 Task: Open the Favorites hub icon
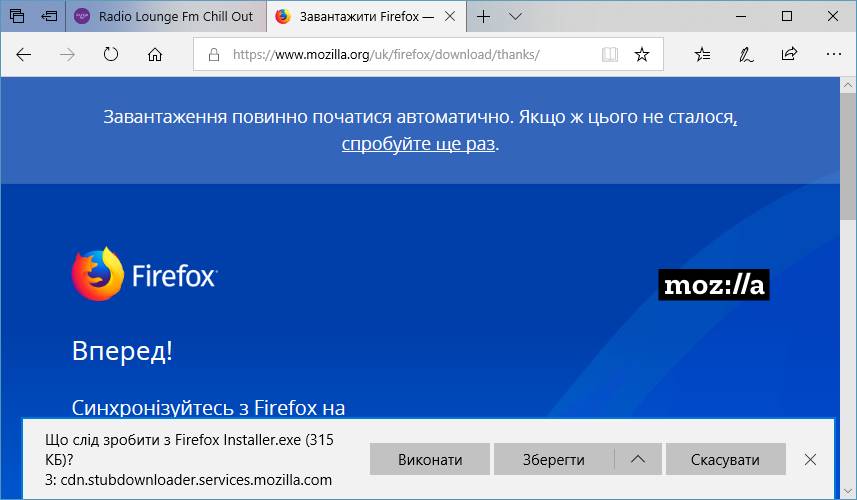click(702, 54)
